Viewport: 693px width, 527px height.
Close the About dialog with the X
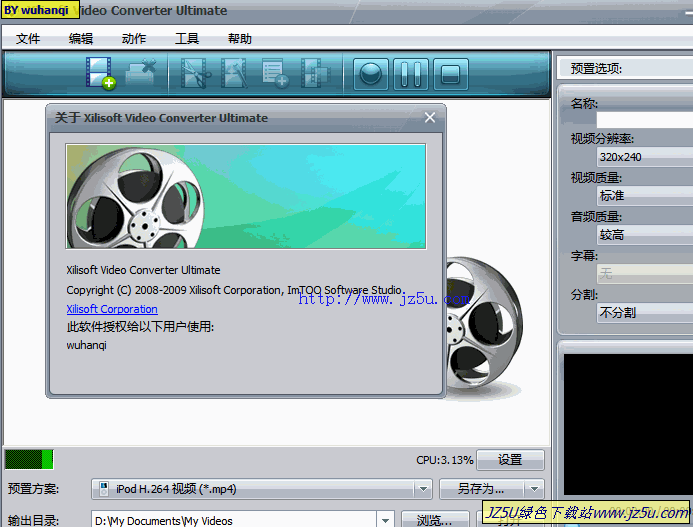point(430,118)
